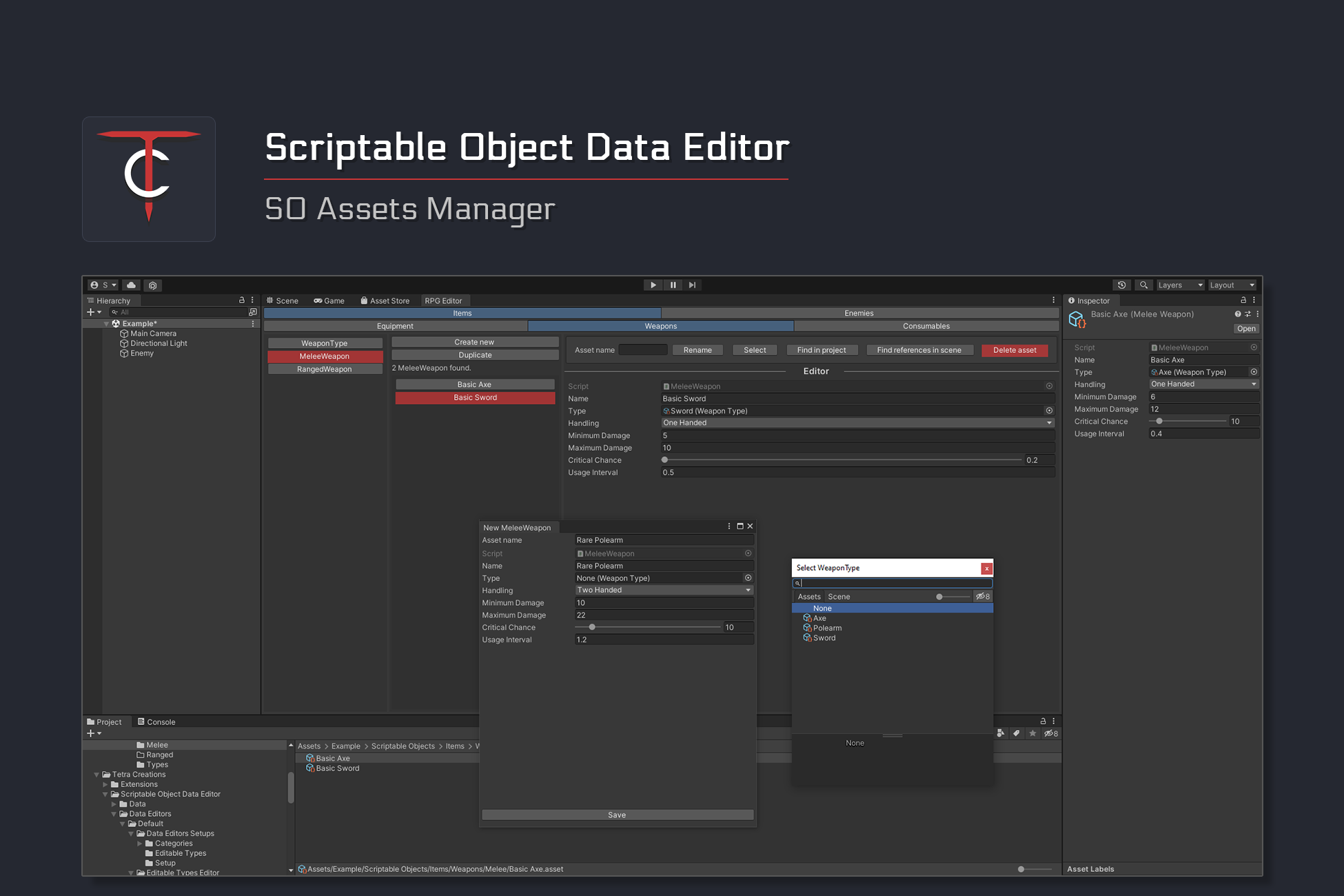This screenshot has height=896, width=1344.
Task: Open Two Handed handling dropdown
Action: coord(664,590)
